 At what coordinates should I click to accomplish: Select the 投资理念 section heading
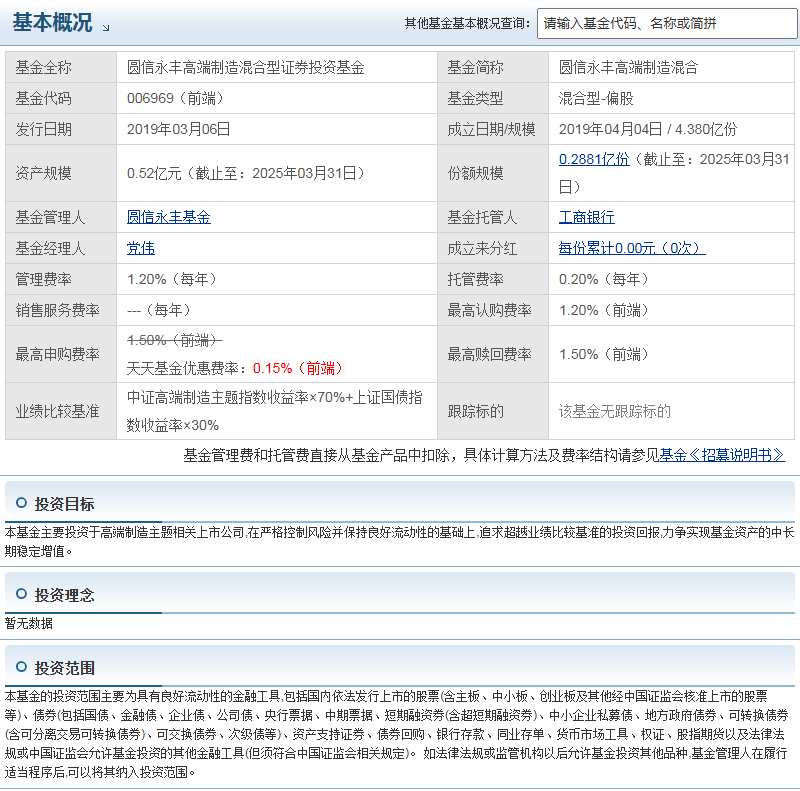[64, 595]
